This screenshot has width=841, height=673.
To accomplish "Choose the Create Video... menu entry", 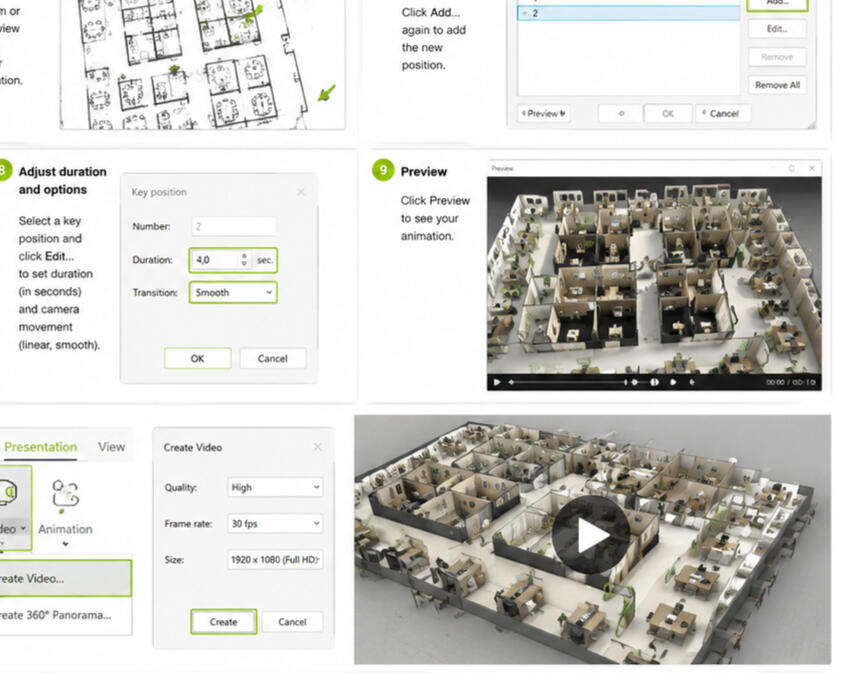I will (x=65, y=578).
